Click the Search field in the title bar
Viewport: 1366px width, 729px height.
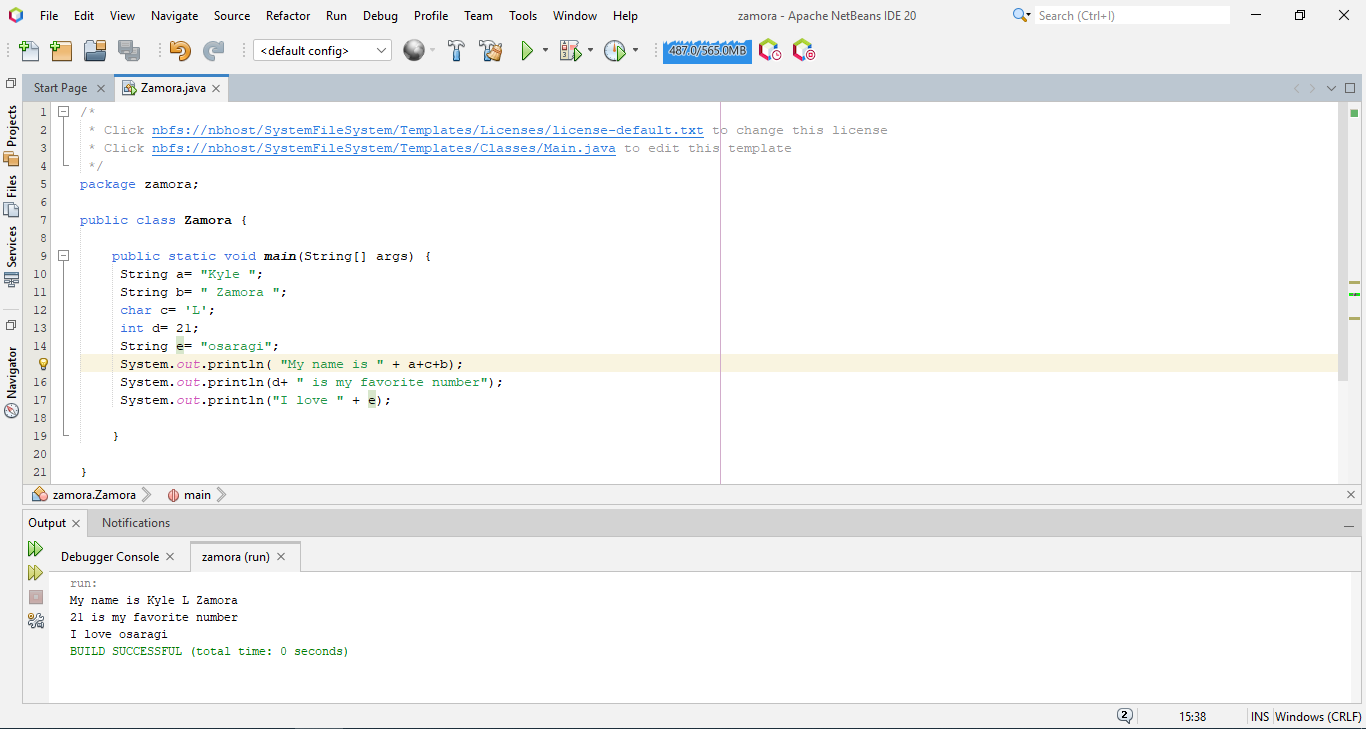[x=1130, y=16]
